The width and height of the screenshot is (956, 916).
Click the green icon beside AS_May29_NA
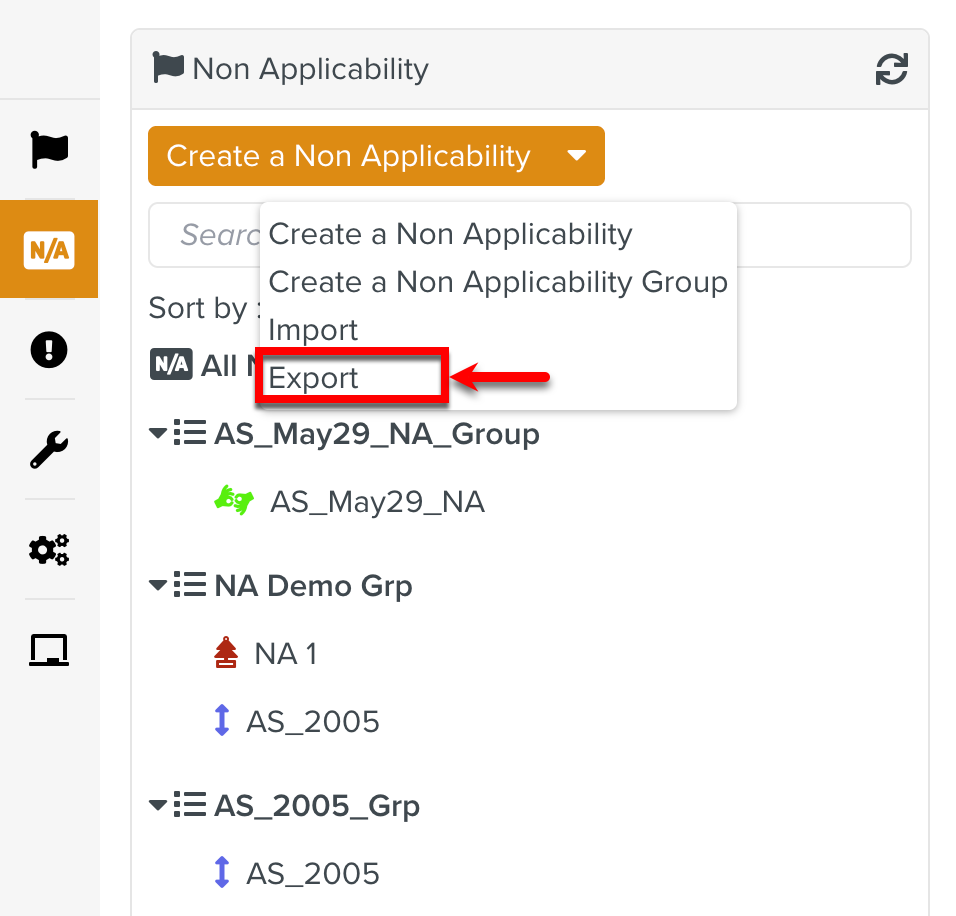(233, 501)
